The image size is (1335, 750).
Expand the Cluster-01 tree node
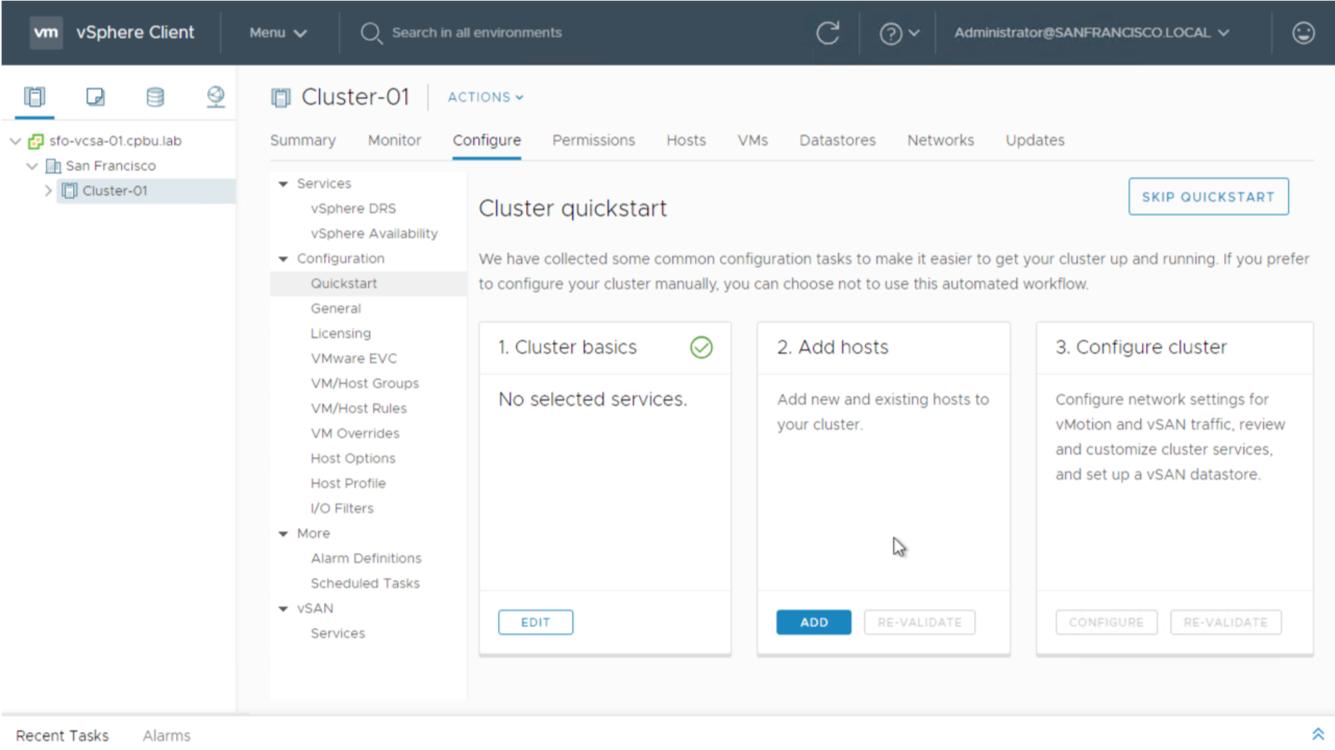point(49,191)
